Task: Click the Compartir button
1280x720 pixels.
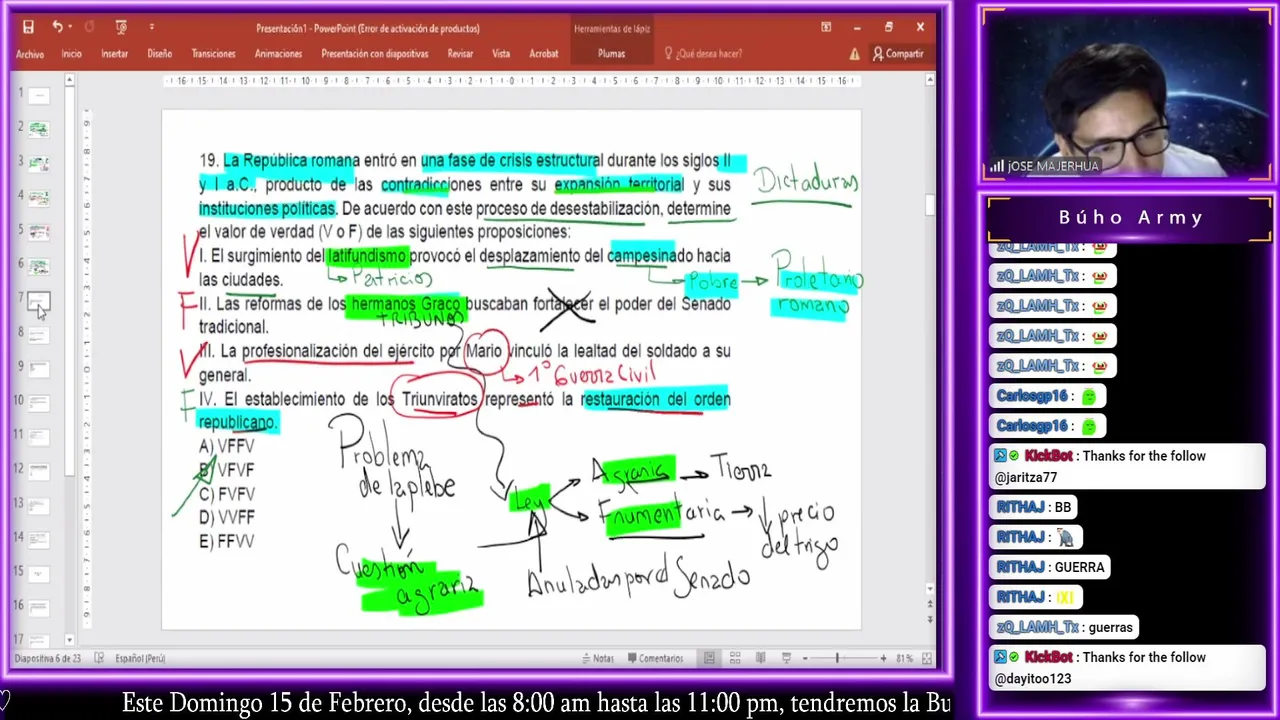Action: coord(898,54)
